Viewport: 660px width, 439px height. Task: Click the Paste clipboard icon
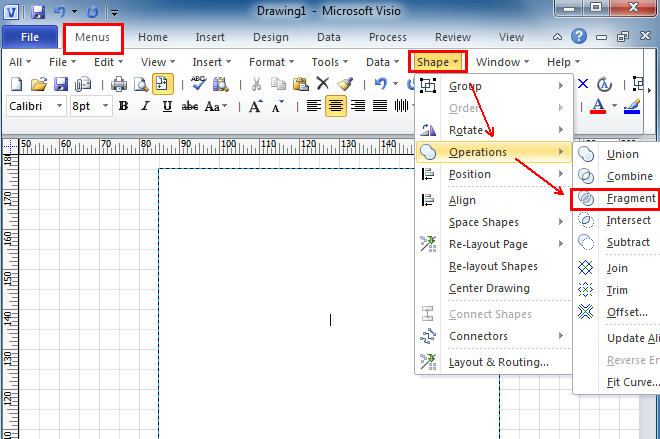coord(301,84)
